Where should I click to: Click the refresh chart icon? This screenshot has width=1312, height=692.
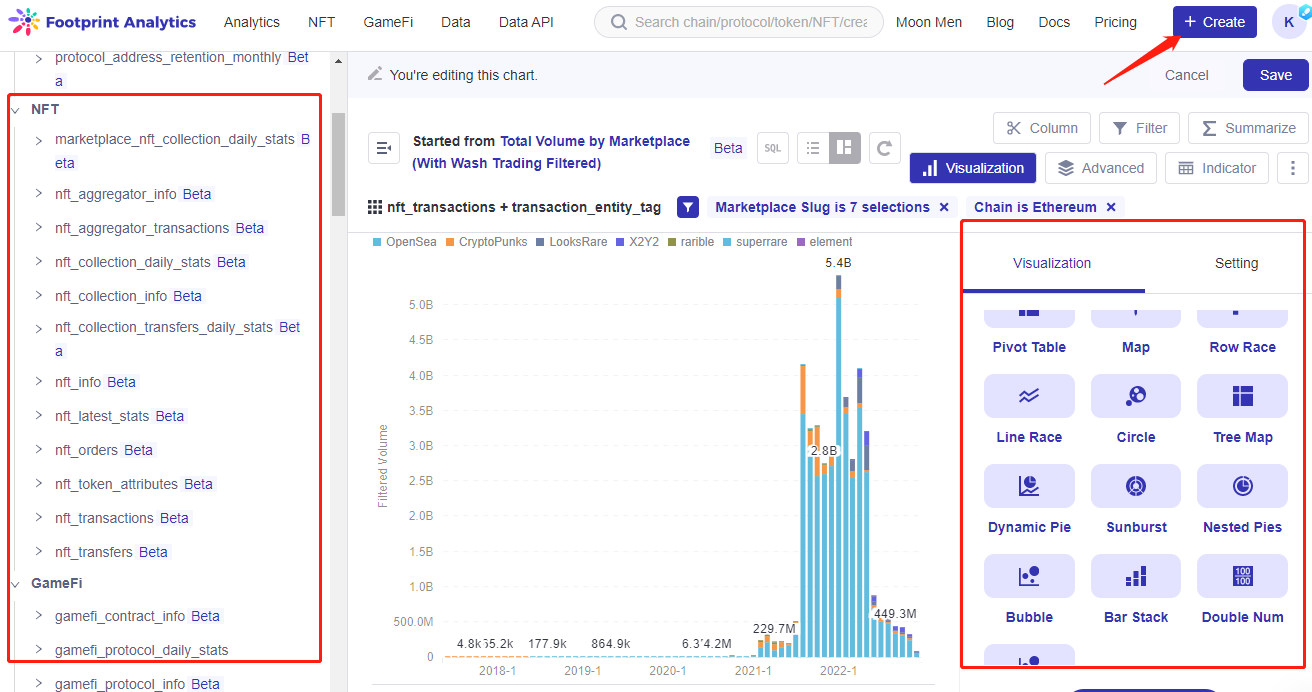[884, 147]
